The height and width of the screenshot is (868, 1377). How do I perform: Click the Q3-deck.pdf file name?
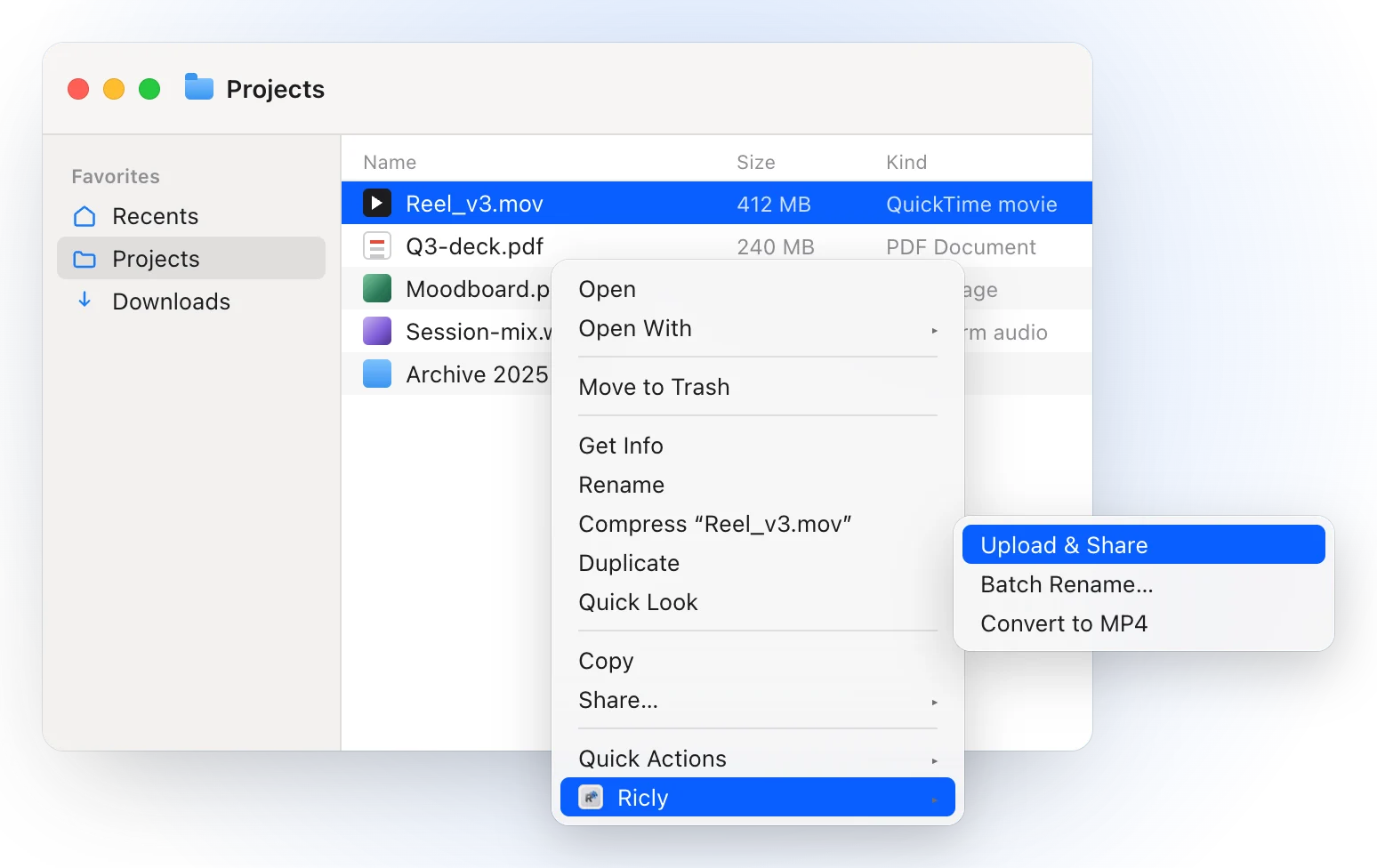(474, 246)
